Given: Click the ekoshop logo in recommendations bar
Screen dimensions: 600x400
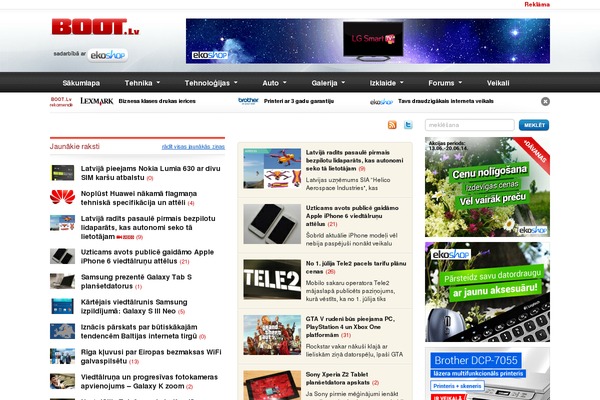Looking at the screenshot, I should [382, 102].
